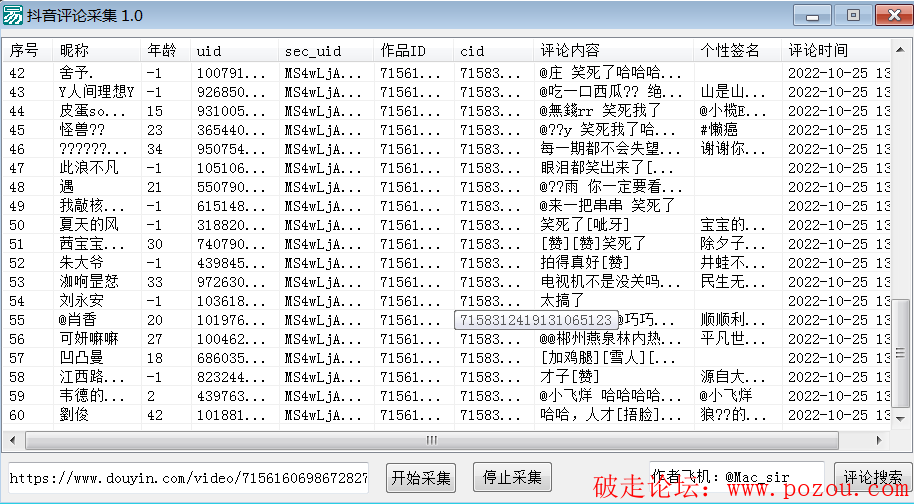The height and width of the screenshot is (504, 914).
Task: Sort by 序号 column header
Action: pos(27,51)
